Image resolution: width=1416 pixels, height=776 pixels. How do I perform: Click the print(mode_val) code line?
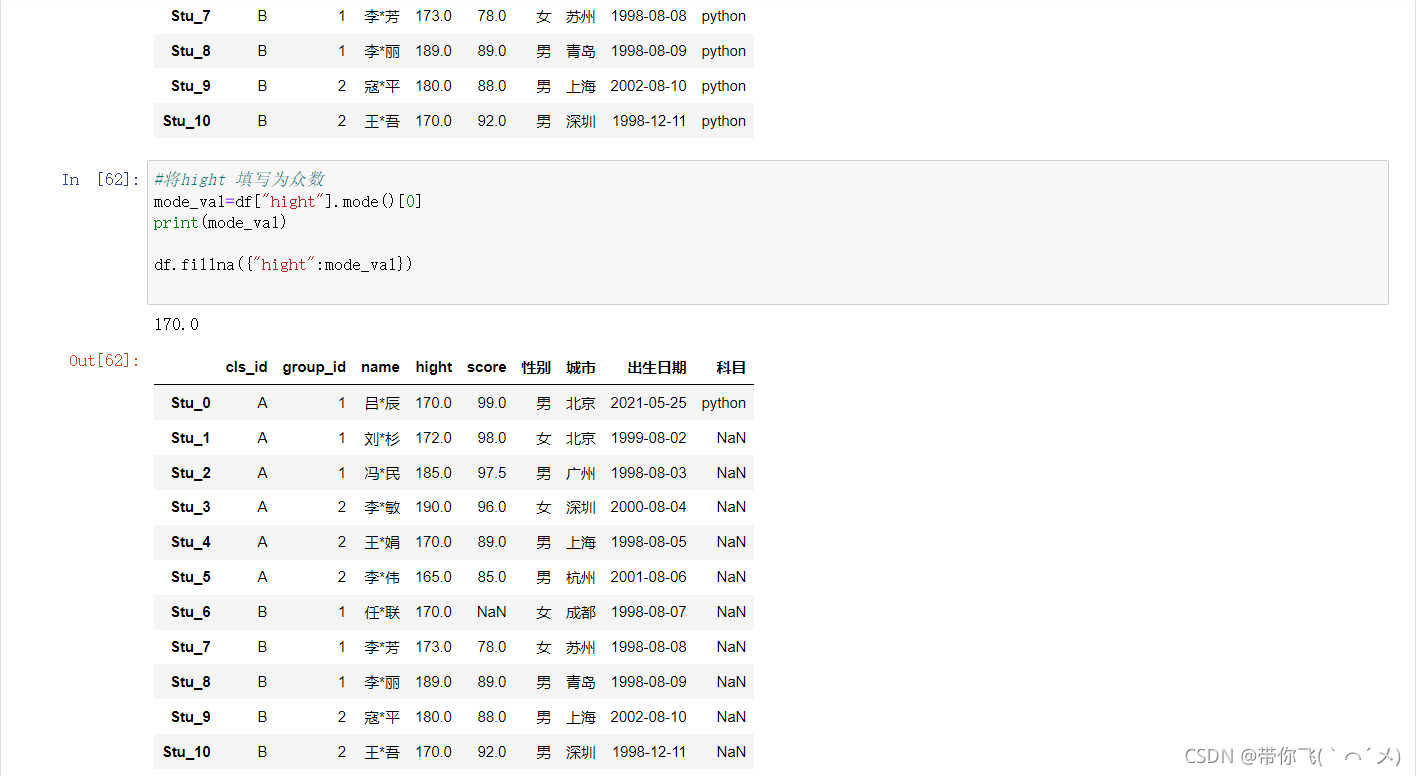pos(220,223)
